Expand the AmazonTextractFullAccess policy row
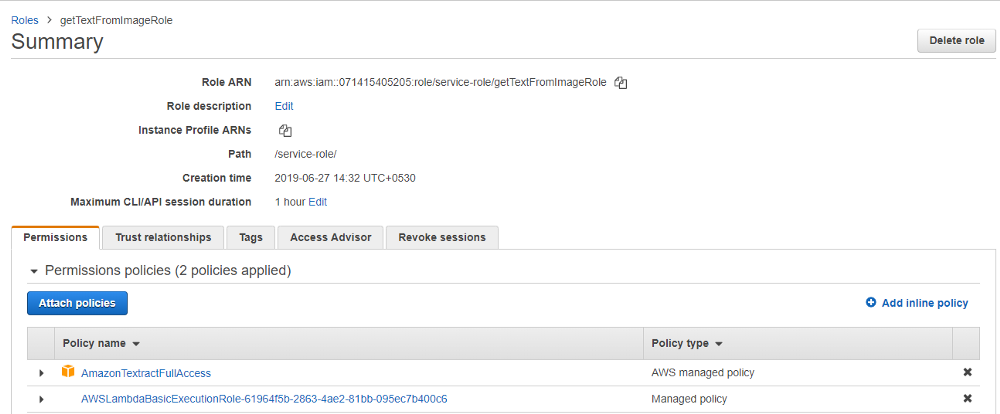Viewport: 1000px width, 414px height. pyautogui.click(x=41, y=373)
